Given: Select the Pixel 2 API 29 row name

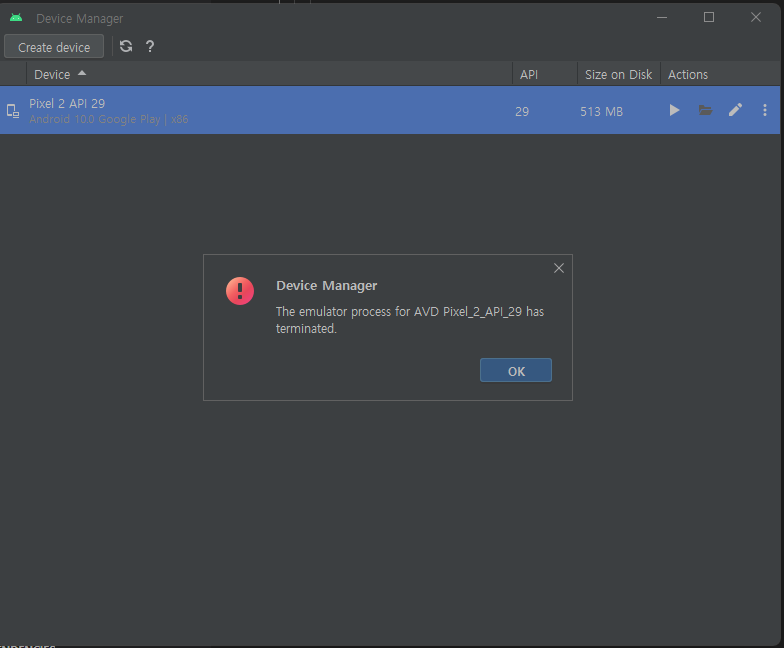Looking at the screenshot, I should click(x=67, y=104).
